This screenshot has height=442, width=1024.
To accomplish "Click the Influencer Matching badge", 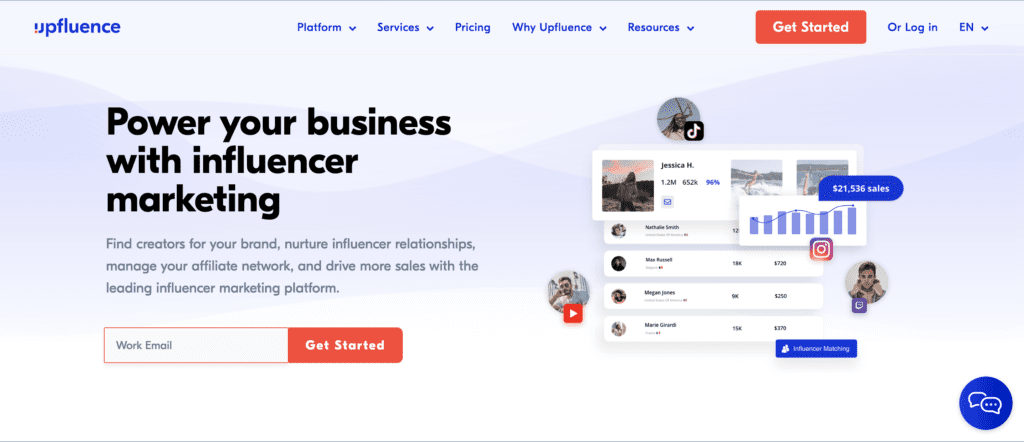I will [816, 349].
